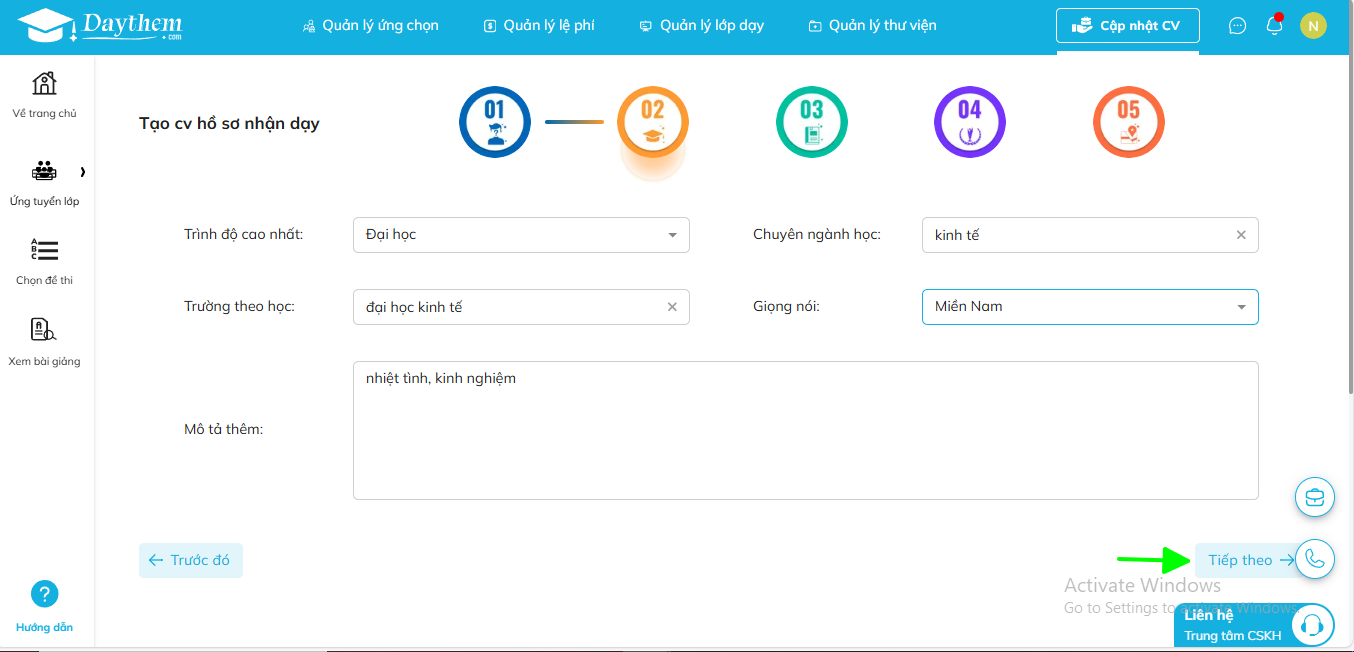Screen dimensions: 1354x652
Task: Open Ứng tuyển lớp sidebar icon
Action: point(44,171)
